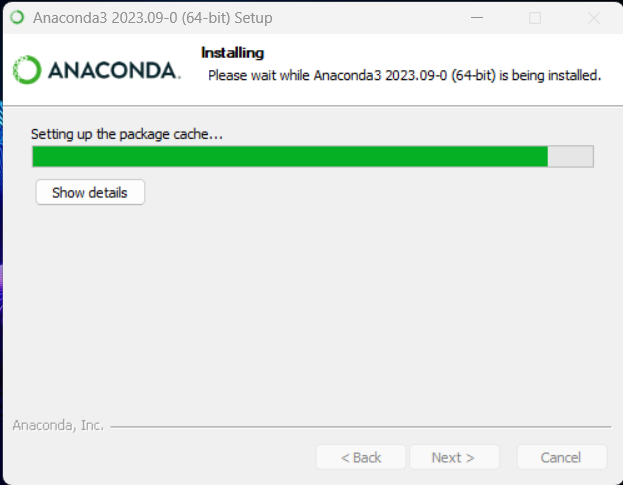Screen dimensions: 623x485
Task: Click the green filled part of progress bar
Action: [x=290, y=157]
